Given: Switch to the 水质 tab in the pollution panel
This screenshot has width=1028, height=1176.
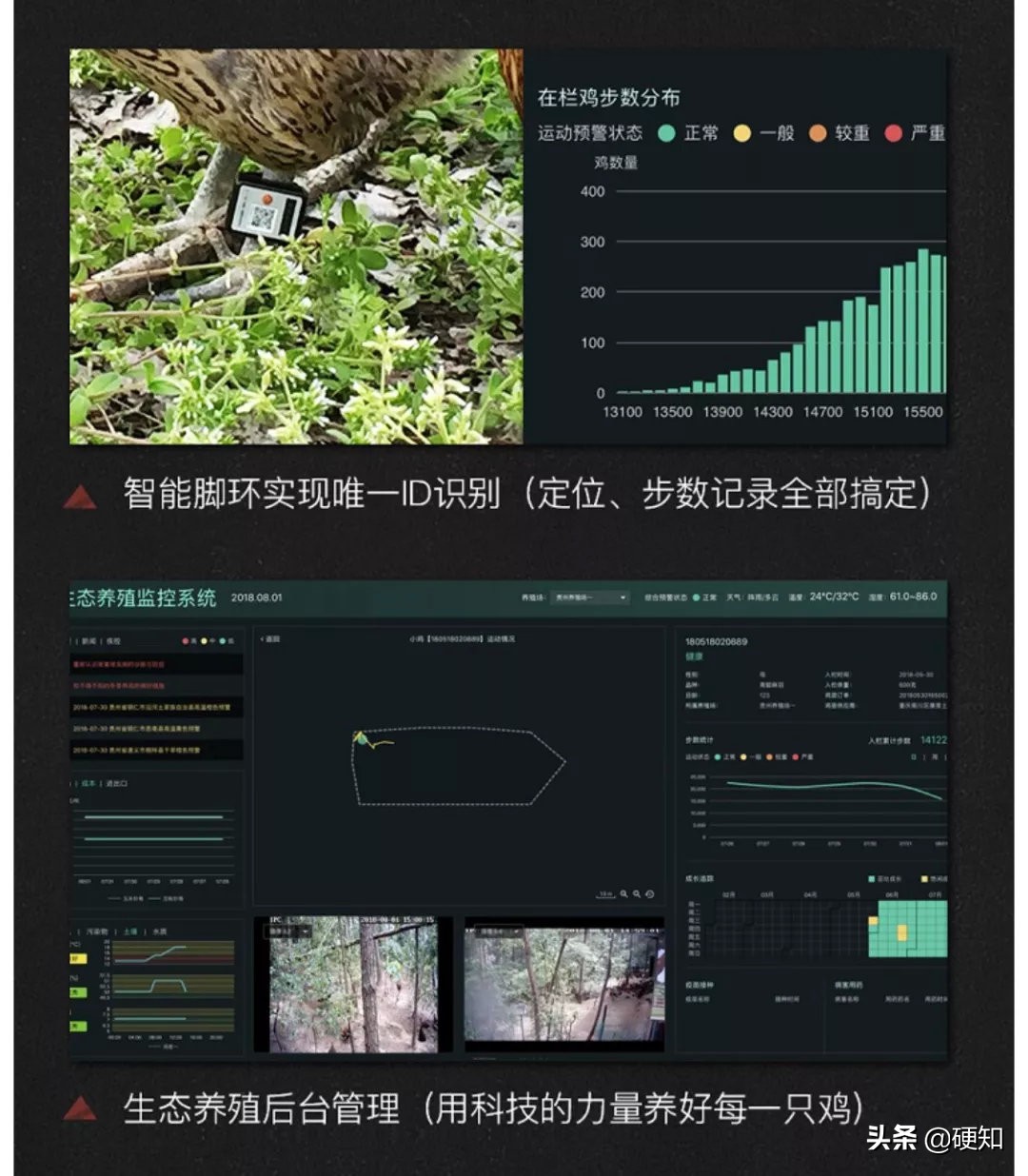Looking at the screenshot, I should click(159, 931).
